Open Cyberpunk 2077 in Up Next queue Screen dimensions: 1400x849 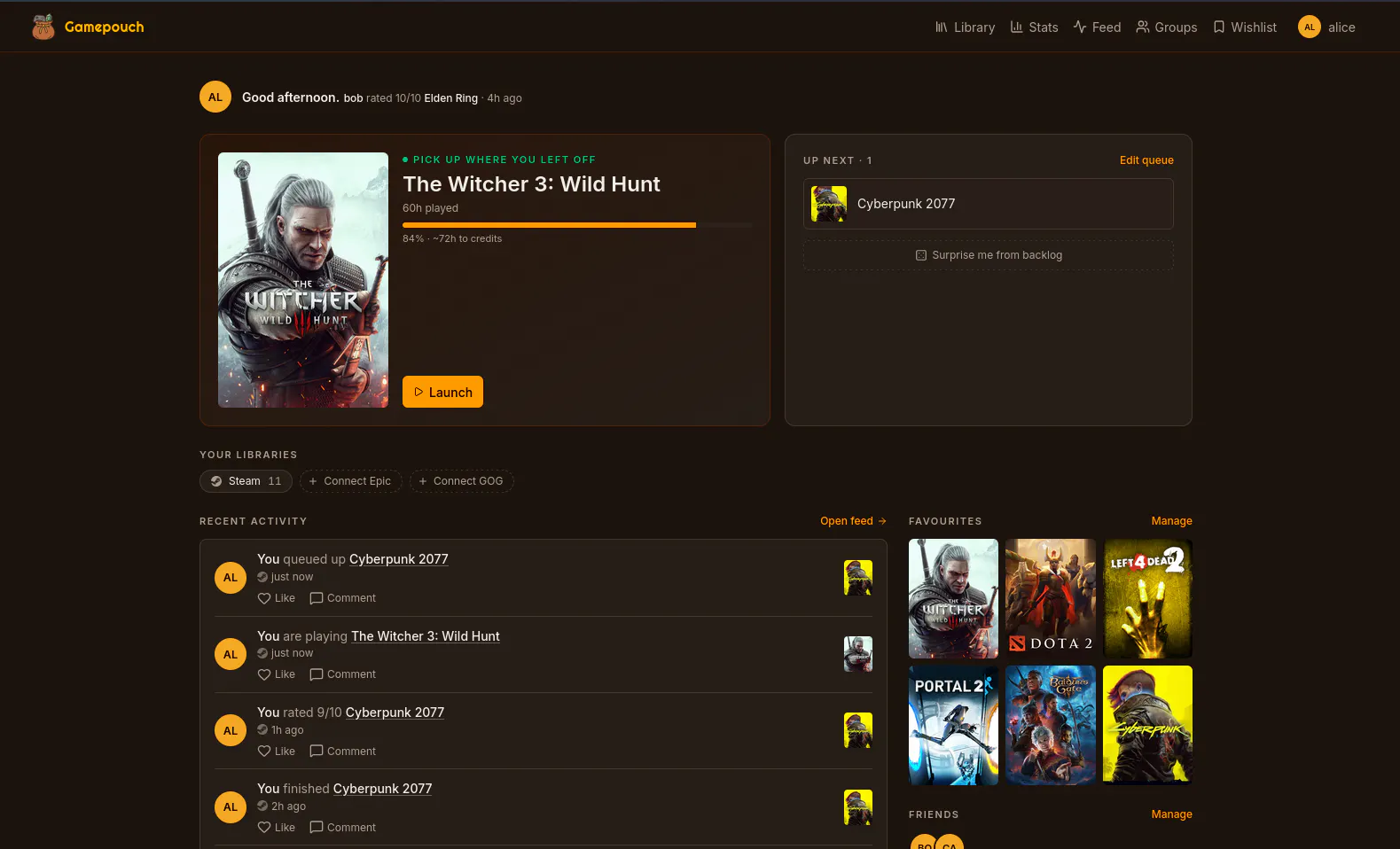click(989, 204)
